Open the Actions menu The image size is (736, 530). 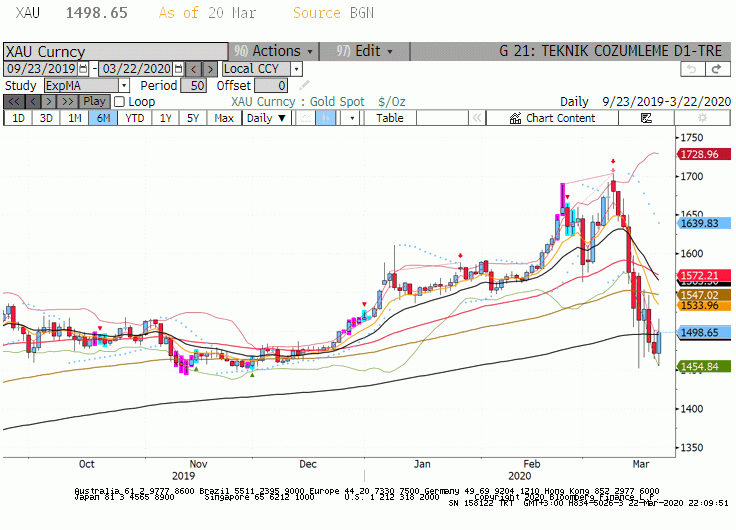tap(274, 51)
